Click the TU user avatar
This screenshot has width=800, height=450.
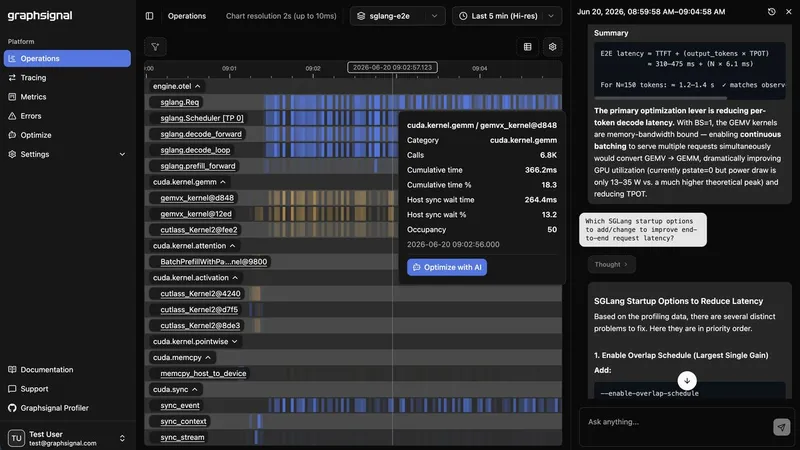(x=16, y=438)
